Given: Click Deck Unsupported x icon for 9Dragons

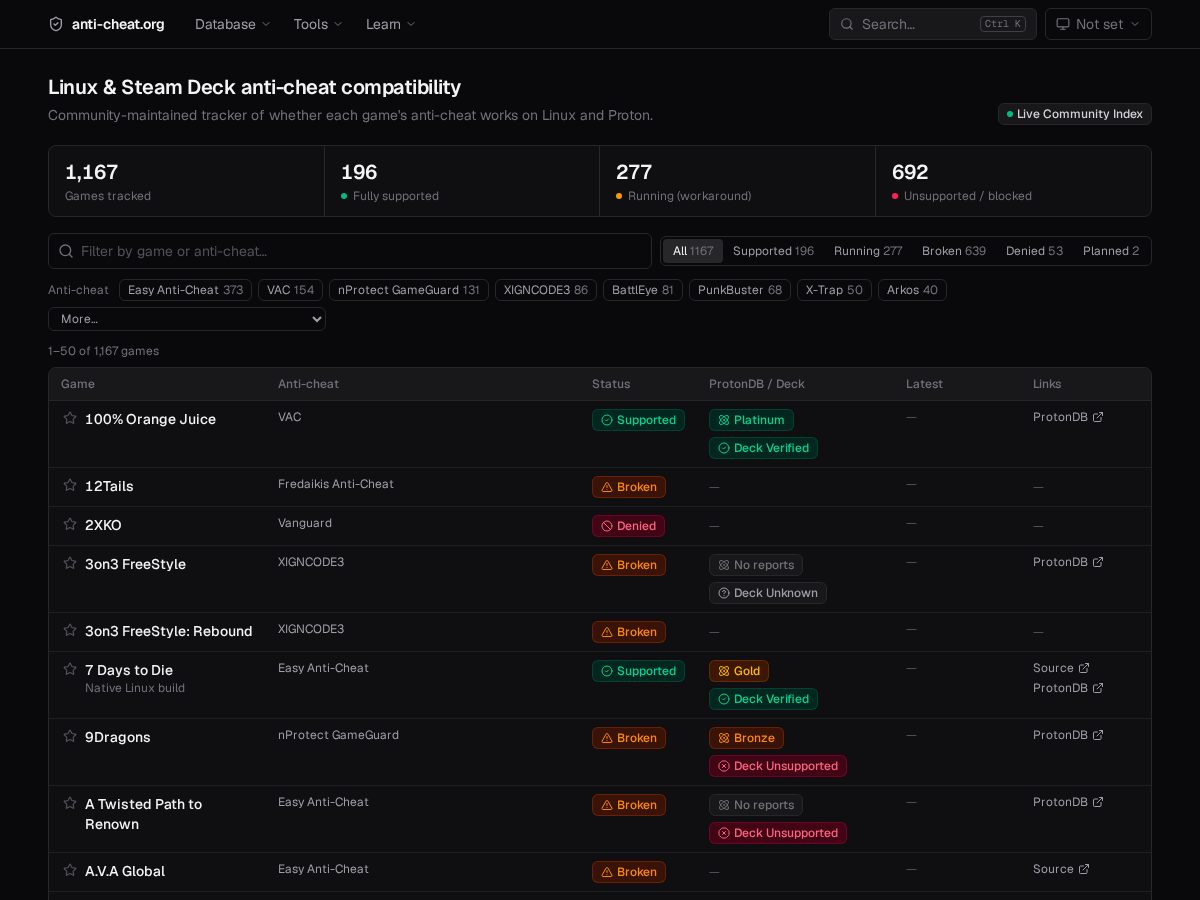Looking at the screenshot, I should pyautogui.click(x=724, y=766).
